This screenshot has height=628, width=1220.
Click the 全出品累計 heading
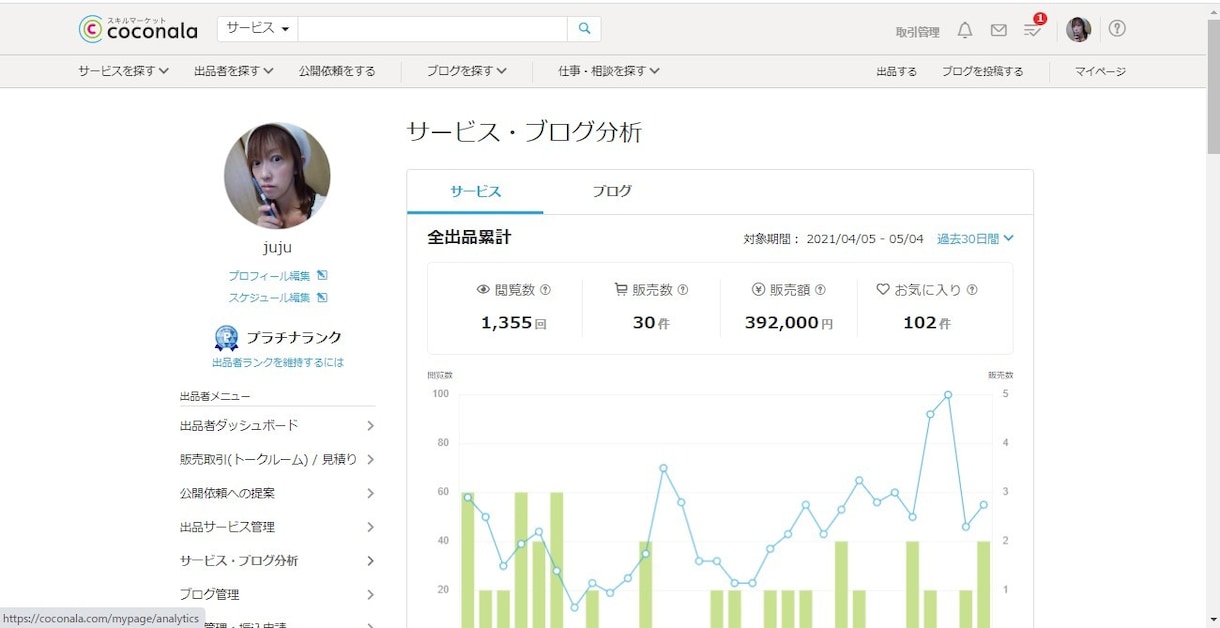point(469,238)
